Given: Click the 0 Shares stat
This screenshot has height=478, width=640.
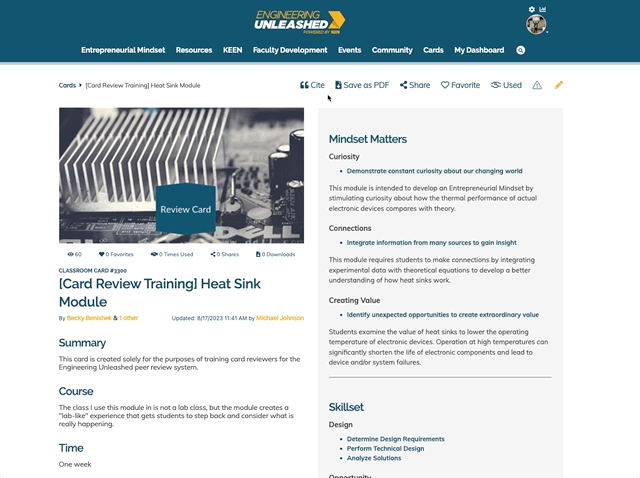Looking at the screenshot, I should click(x=224, y=254).
